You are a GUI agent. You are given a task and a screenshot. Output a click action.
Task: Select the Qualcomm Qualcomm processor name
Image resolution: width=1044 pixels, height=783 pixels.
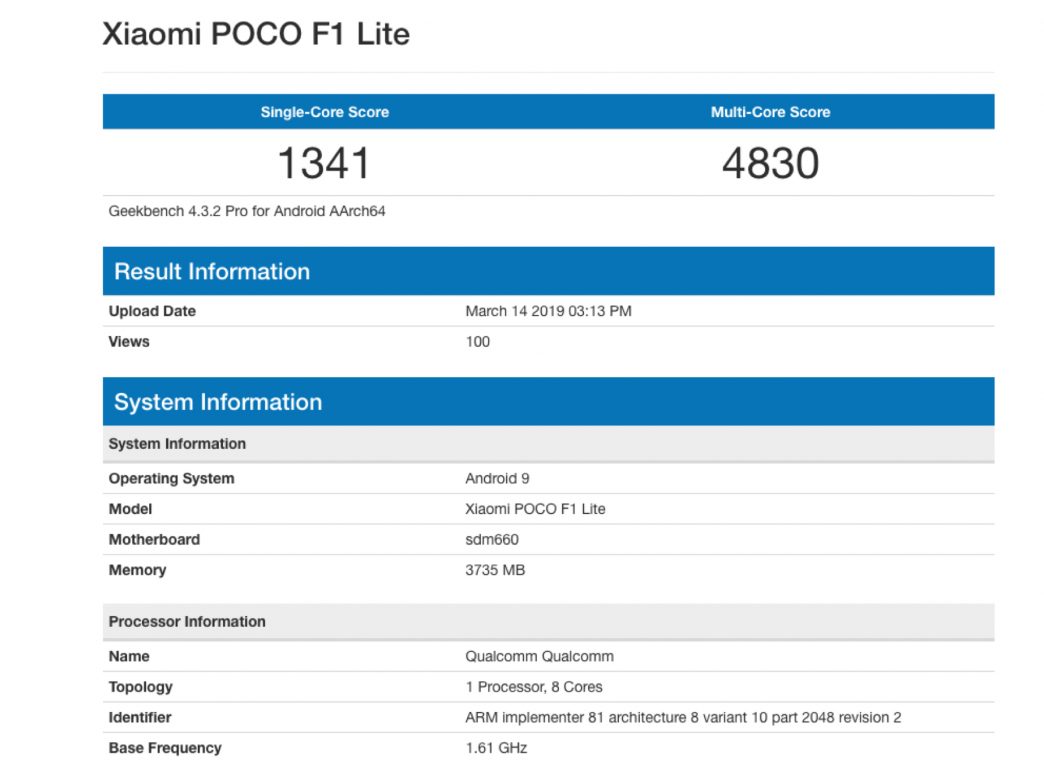pyautogui.click(x=539, y=657)
